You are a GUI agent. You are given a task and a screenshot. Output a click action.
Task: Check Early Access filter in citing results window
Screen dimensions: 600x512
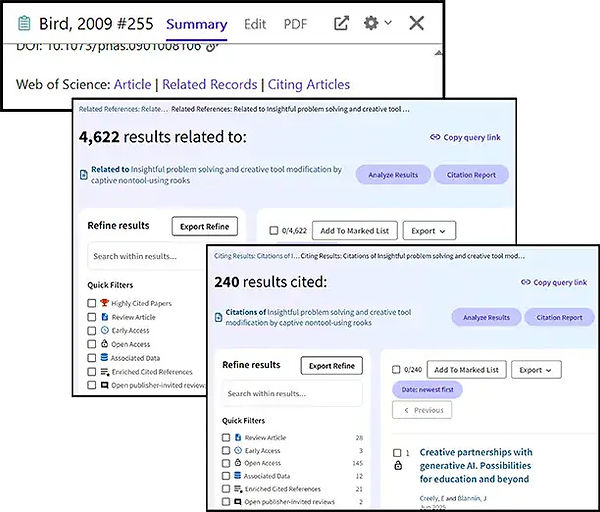pyautogui.click(x=226, y=450)
